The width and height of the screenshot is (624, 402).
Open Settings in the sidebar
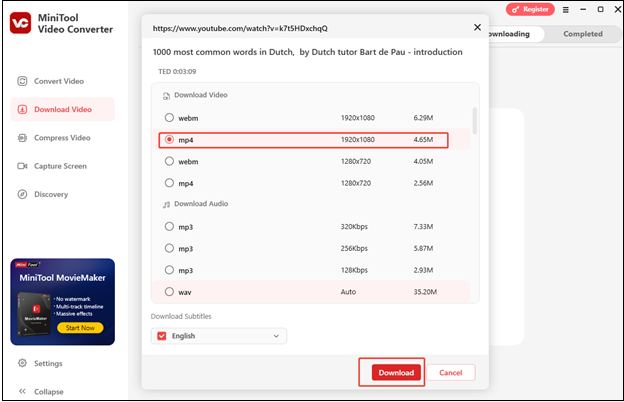48,363
